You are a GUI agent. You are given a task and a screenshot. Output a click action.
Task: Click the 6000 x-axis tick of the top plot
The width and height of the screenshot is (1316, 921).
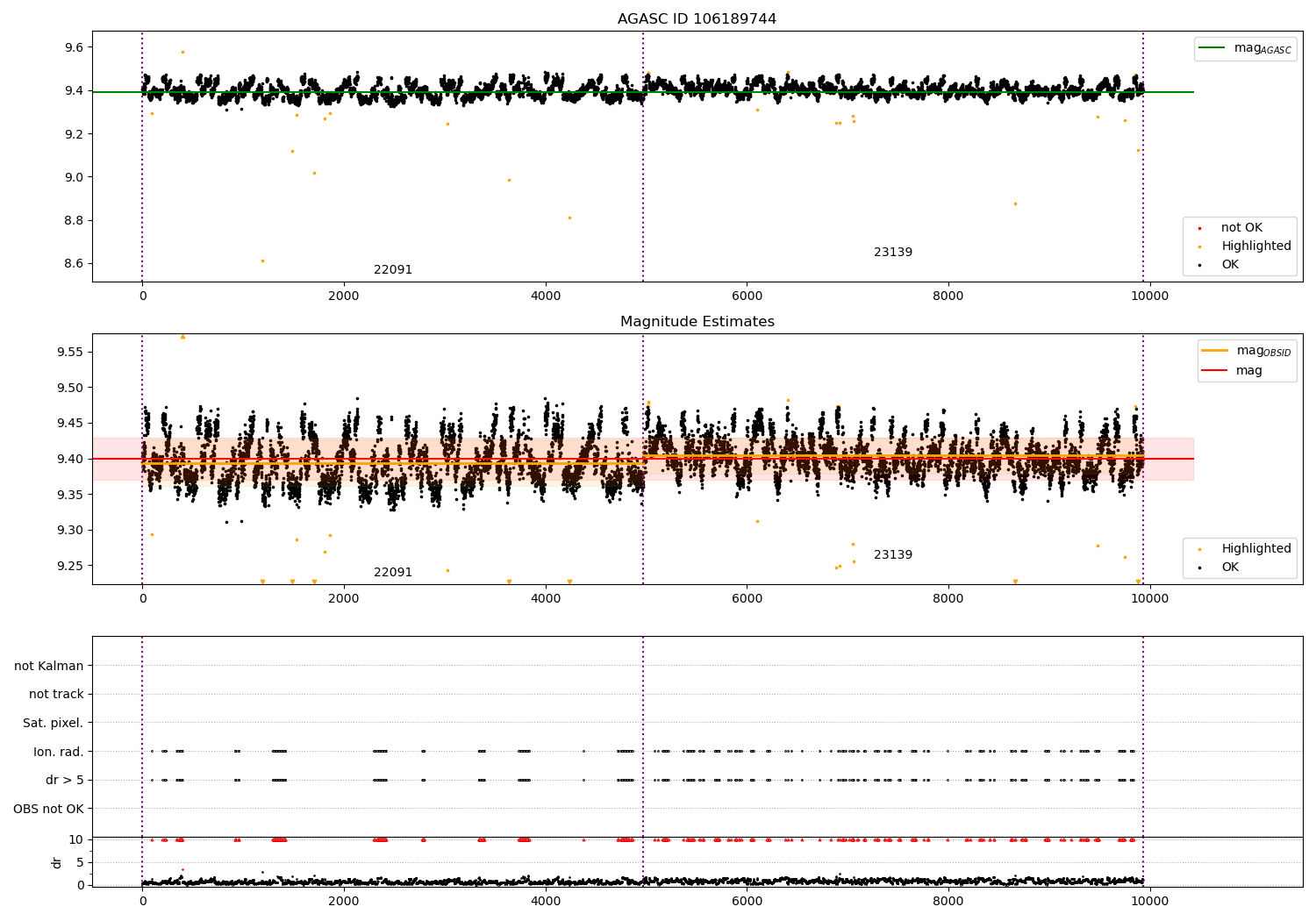[747, 296]
